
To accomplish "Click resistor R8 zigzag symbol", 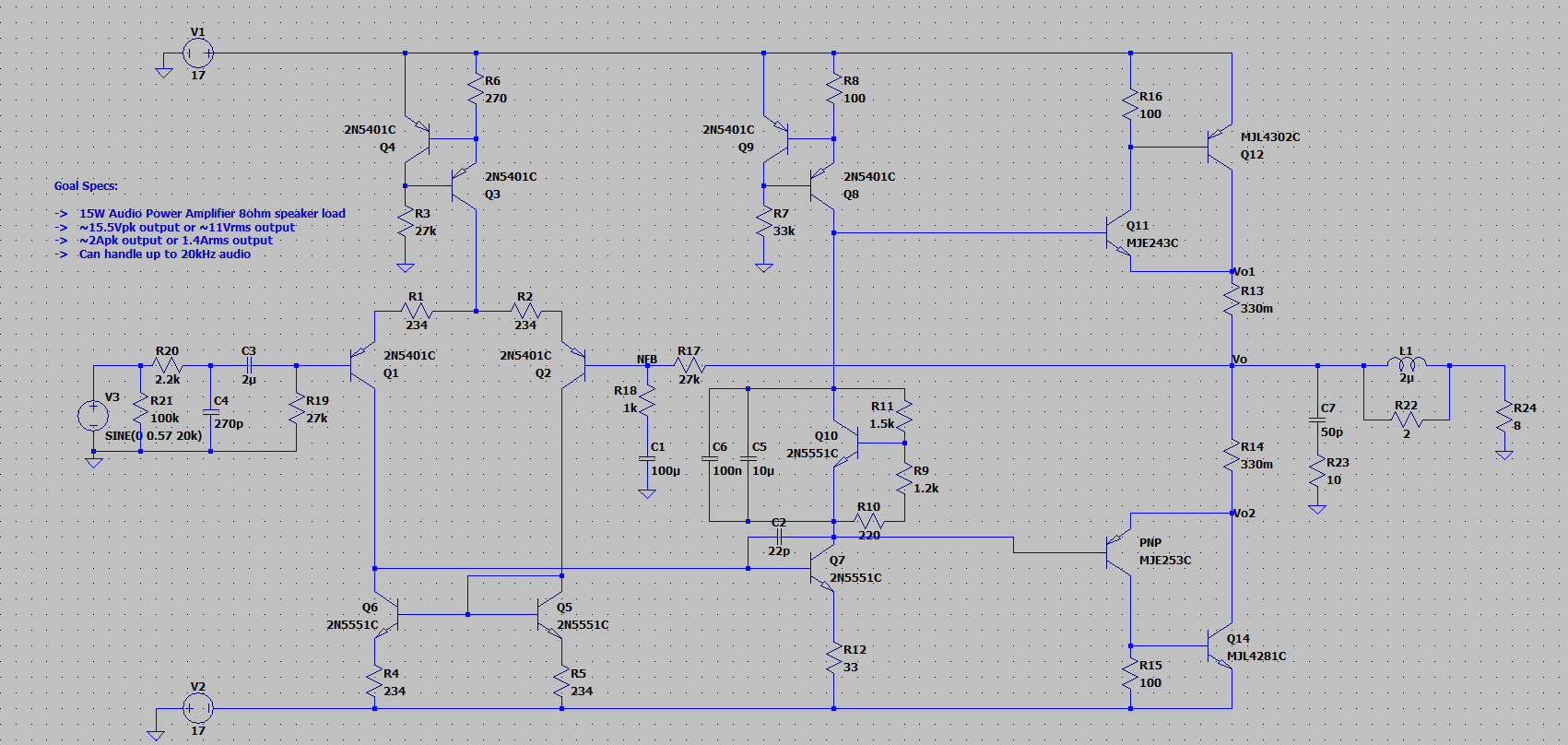I will click(x=834, y=89).
